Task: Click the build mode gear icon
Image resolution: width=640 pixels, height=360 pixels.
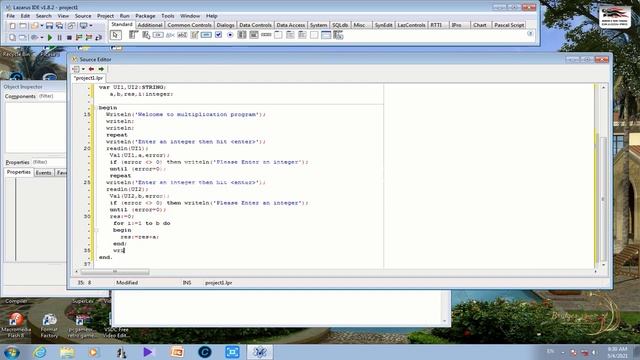Action: (x=35, y=37)
